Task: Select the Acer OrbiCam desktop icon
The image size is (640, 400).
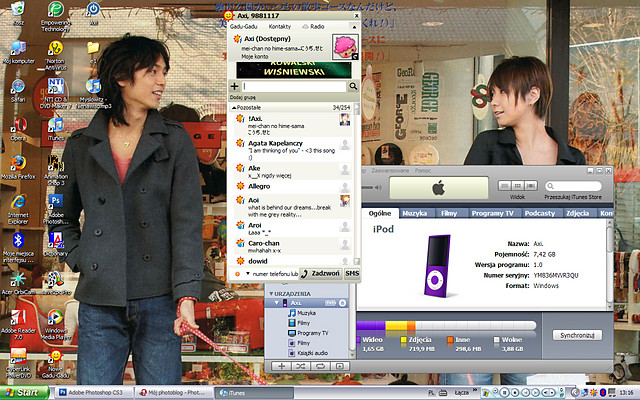Action: coord(18,283)
